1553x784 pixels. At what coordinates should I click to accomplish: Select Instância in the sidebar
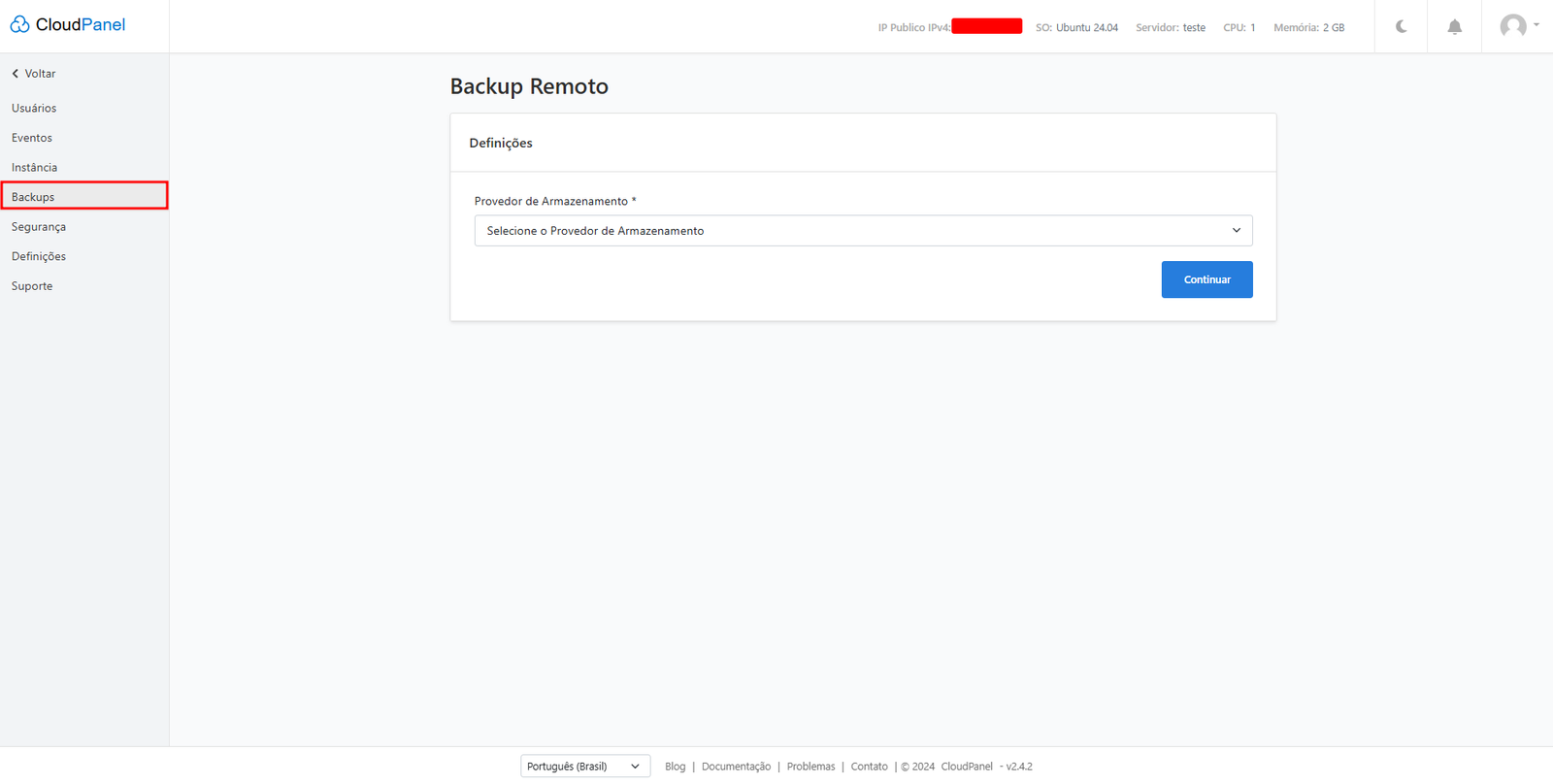pos(35,168)
